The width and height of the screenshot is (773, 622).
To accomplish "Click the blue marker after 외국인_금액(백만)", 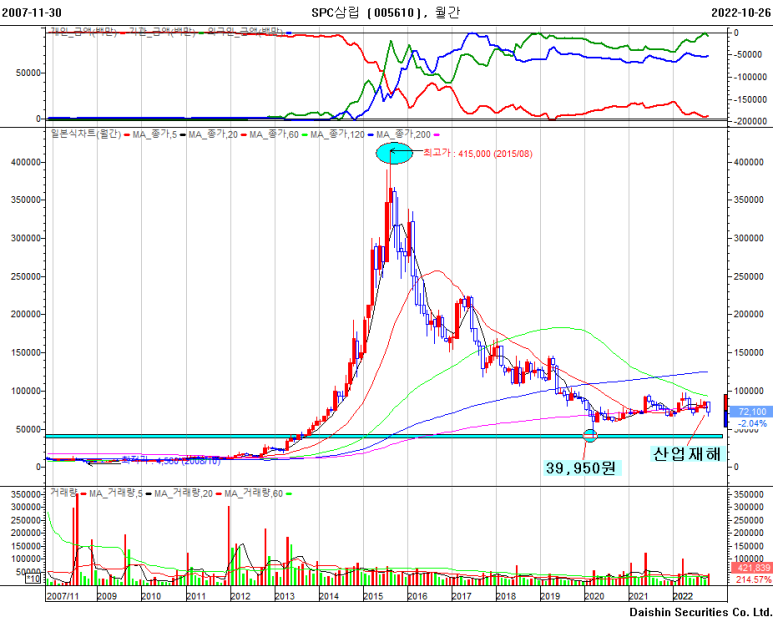I will click(288, 33).
